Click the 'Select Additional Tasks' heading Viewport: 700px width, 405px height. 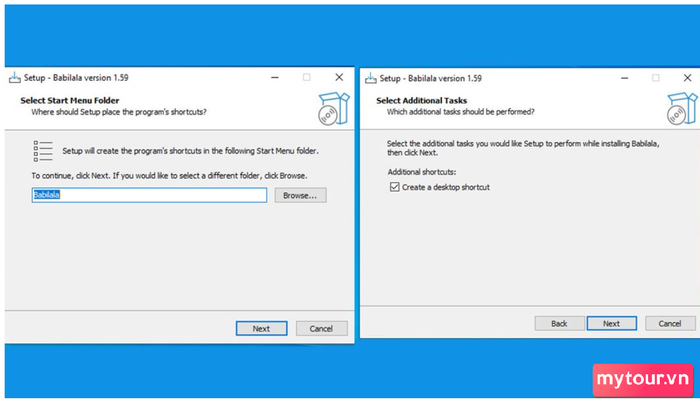[421, 100]
